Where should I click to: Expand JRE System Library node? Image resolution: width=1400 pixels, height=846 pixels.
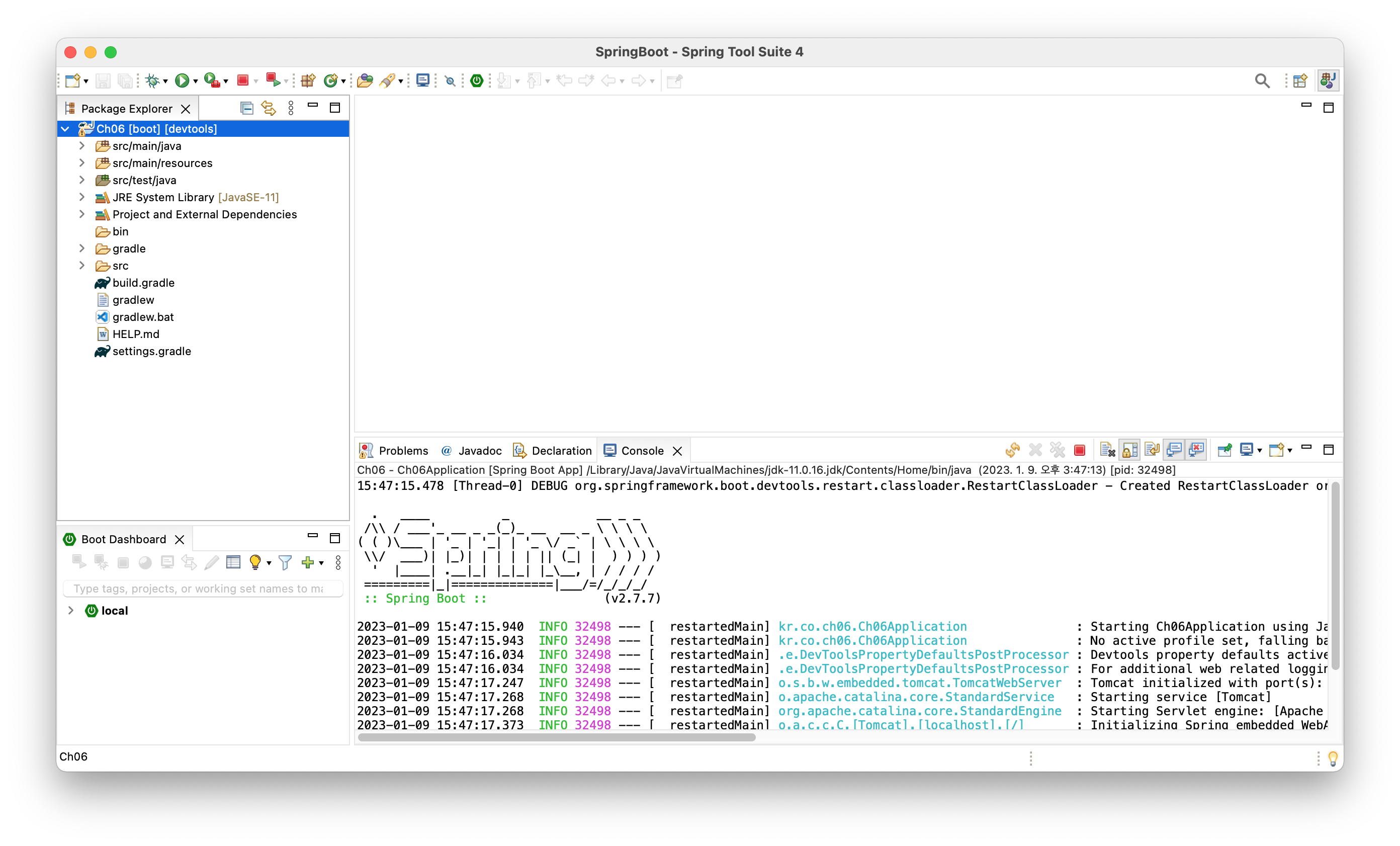click(82, 197)
